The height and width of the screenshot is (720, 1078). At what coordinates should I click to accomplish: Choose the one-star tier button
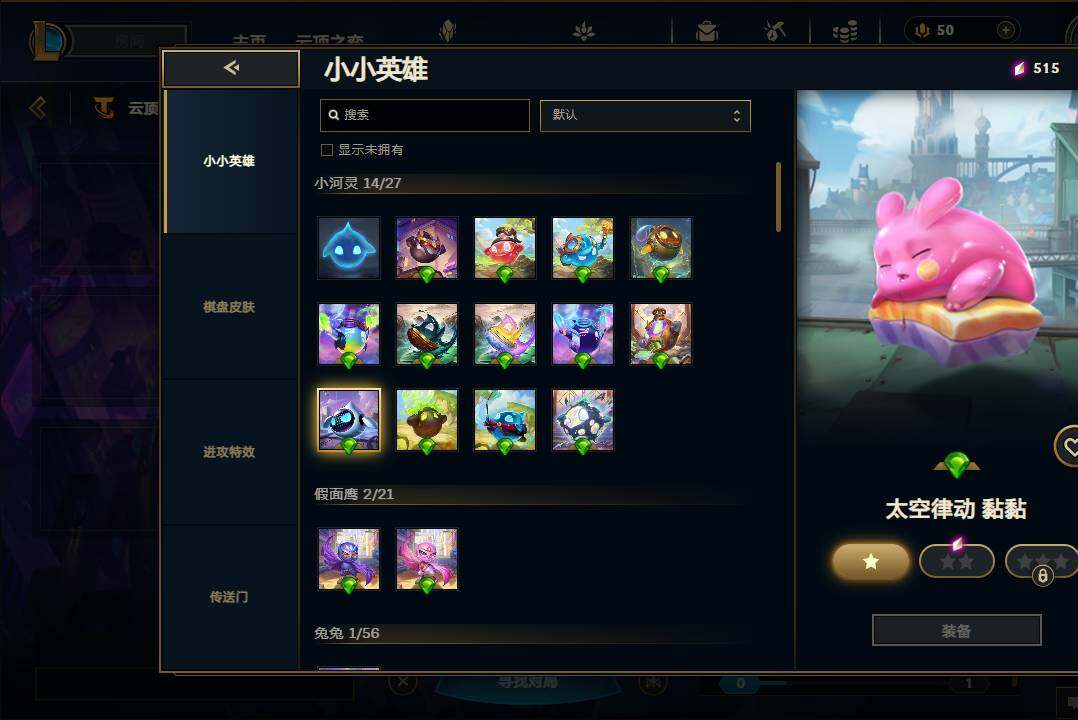870,562
